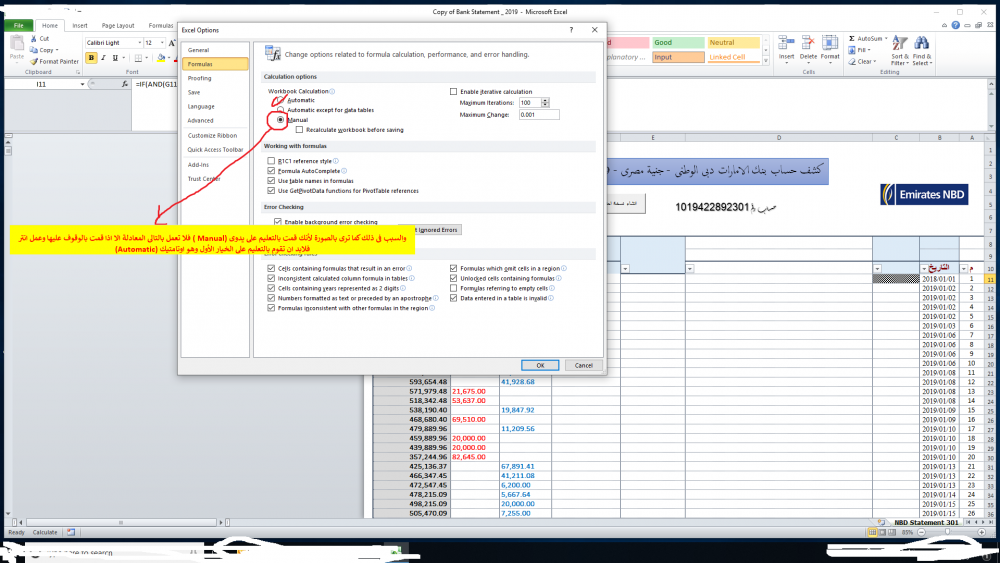Click the Find & Select binoculars icon
1000x563 pixels.
922,43
